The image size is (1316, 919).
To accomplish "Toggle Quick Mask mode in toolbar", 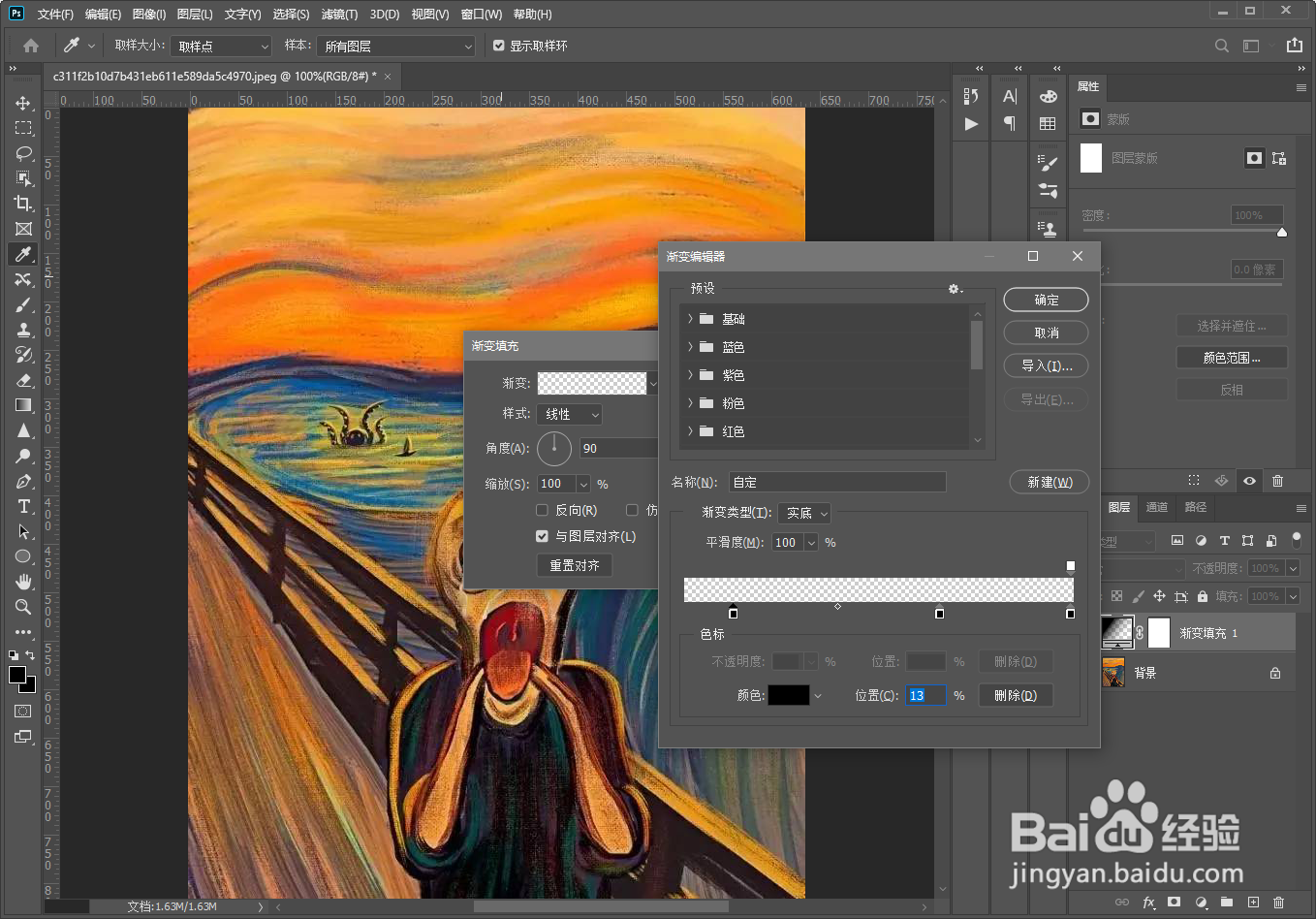I will coord(23,712).
